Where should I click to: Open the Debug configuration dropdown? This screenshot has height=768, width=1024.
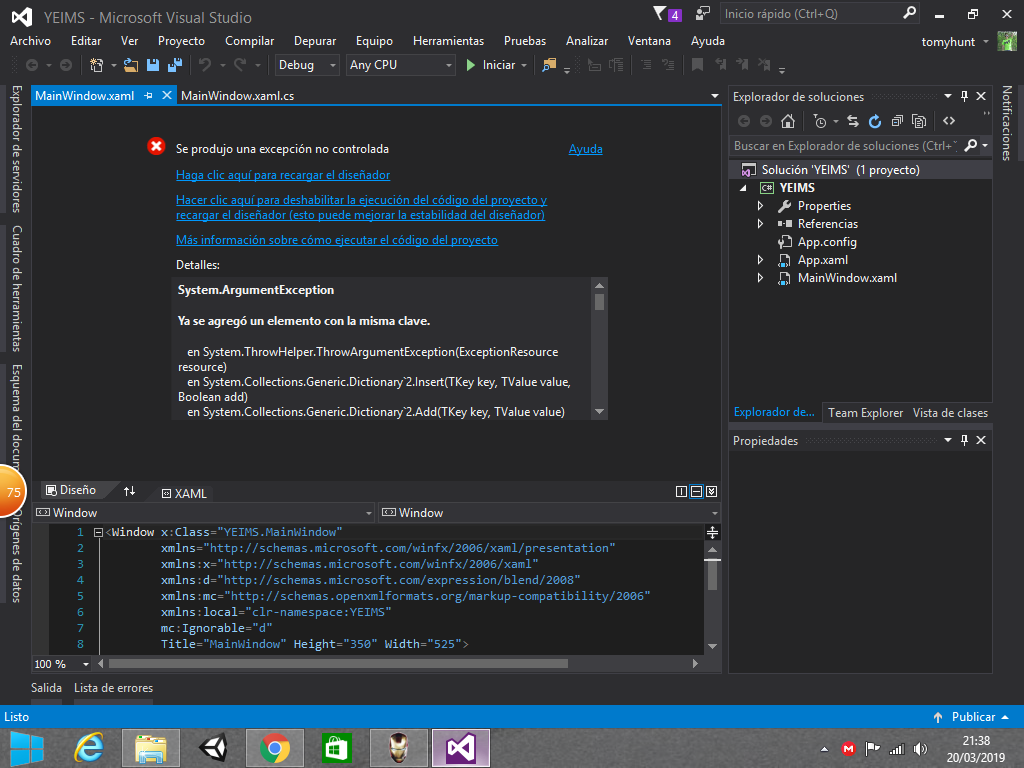coord(332,65)
